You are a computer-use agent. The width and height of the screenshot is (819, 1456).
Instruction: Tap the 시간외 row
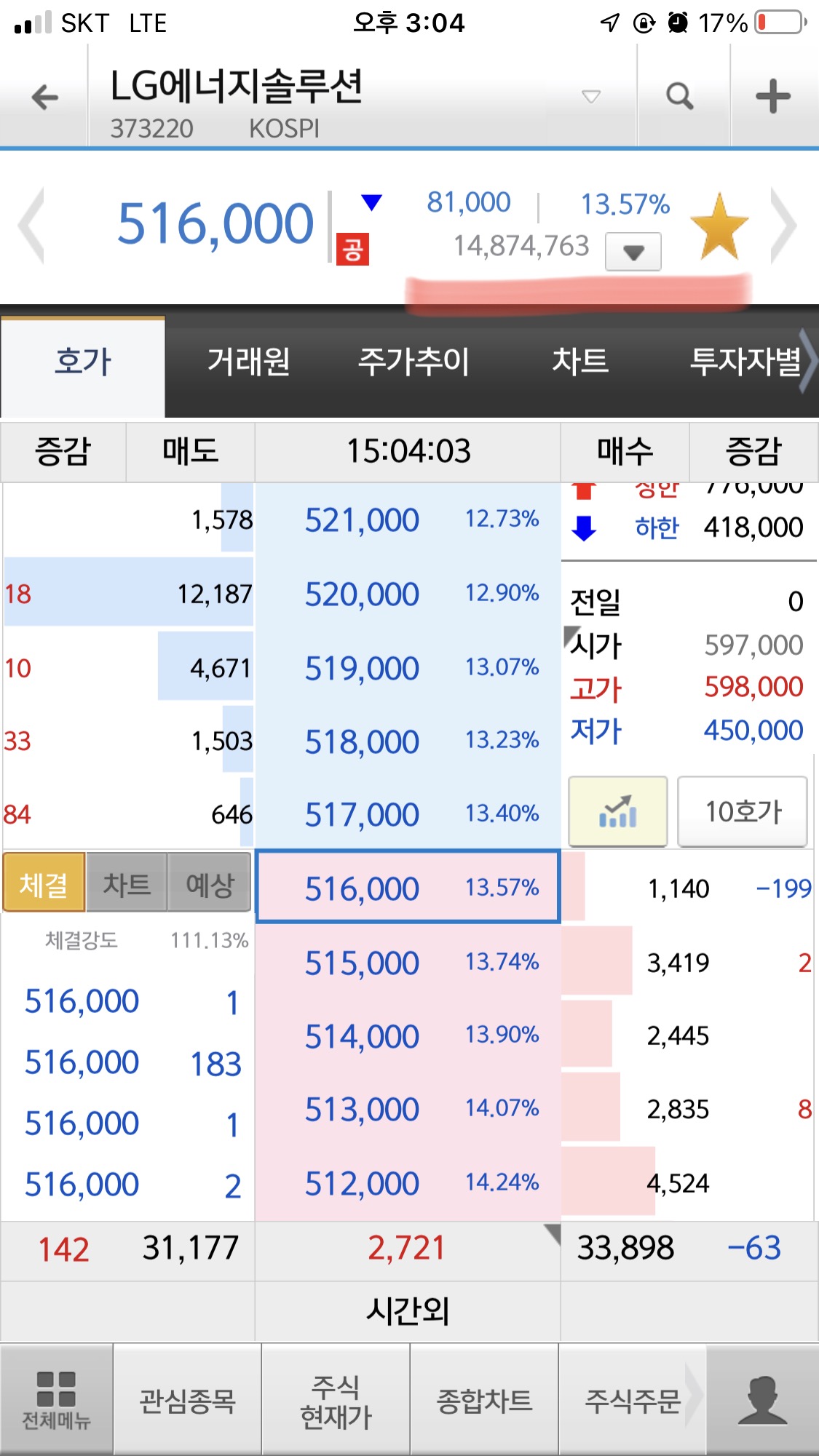pyautogui.click(x=408, y=1311)
